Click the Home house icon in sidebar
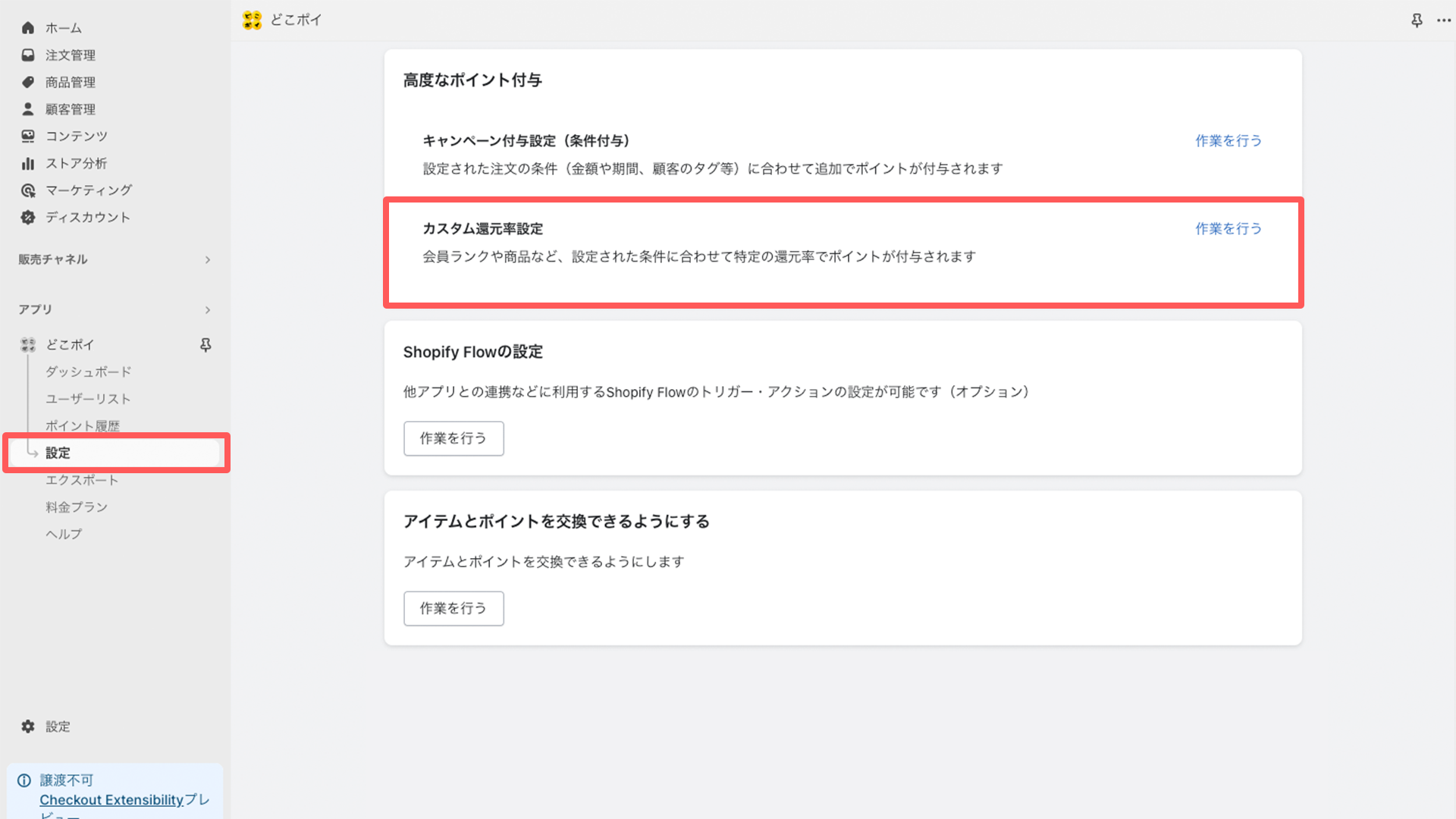The height and width of the screenshot is (819, 1456). [28, 28]
